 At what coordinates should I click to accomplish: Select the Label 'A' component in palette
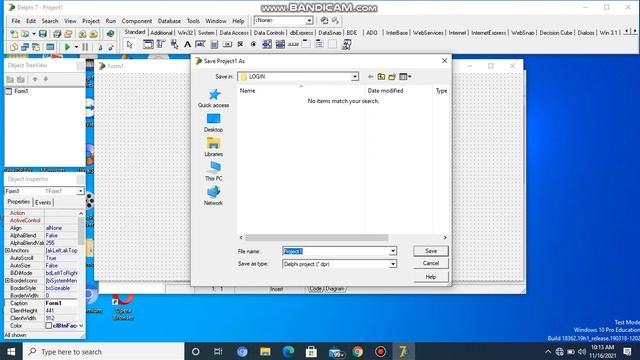coord(187,44)
